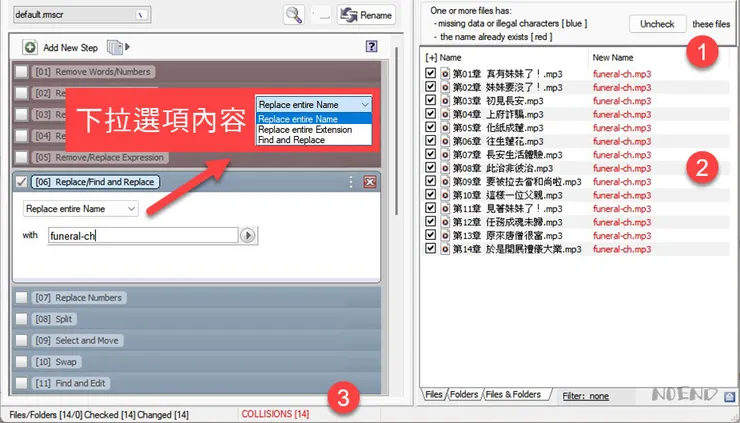Select file 第09章 要被拉去當和尚啦.mp3
This screenshot has width=740, height=423.
pos(517,182)
